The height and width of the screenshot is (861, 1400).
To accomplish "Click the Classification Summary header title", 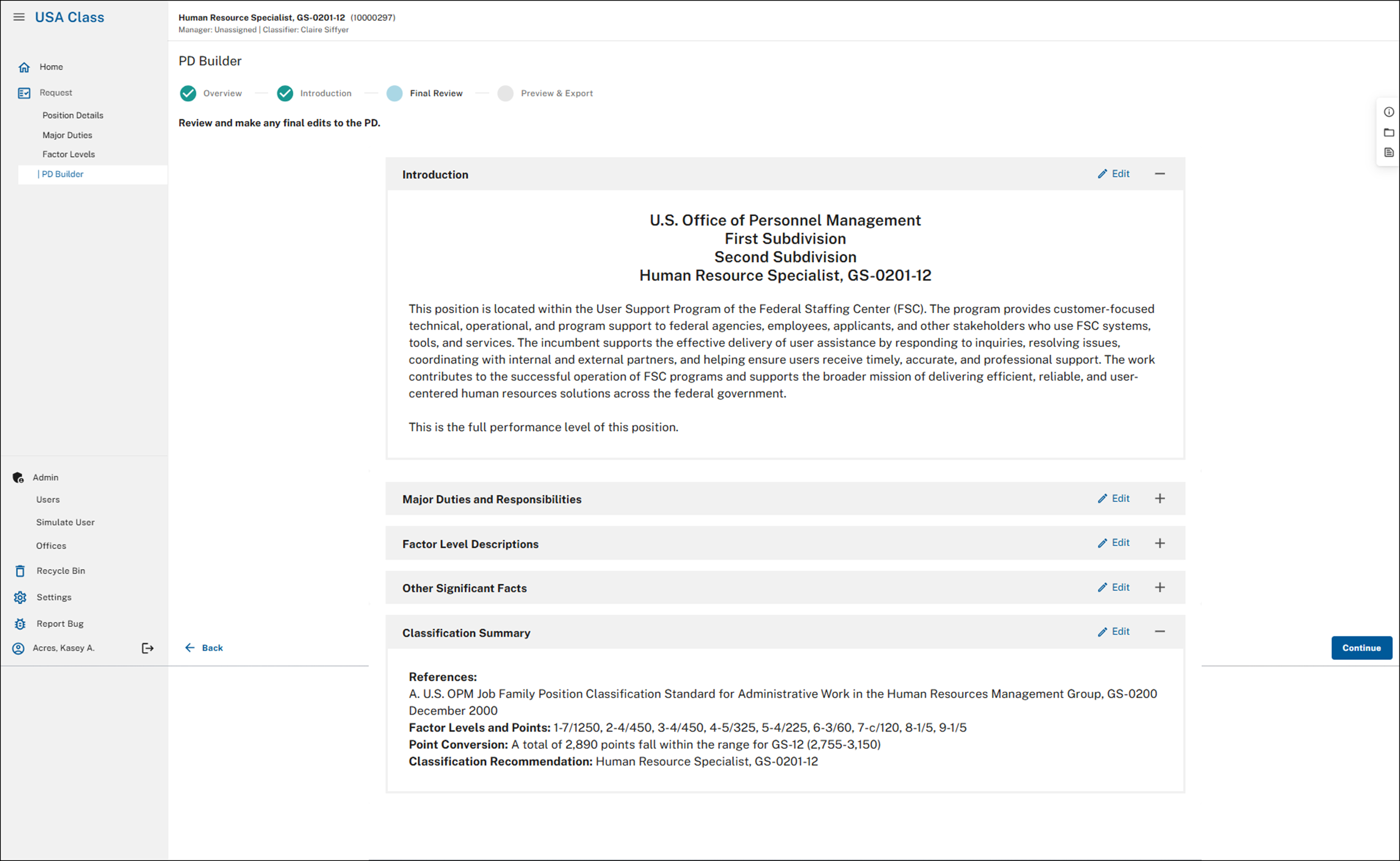I will point(466,632).
